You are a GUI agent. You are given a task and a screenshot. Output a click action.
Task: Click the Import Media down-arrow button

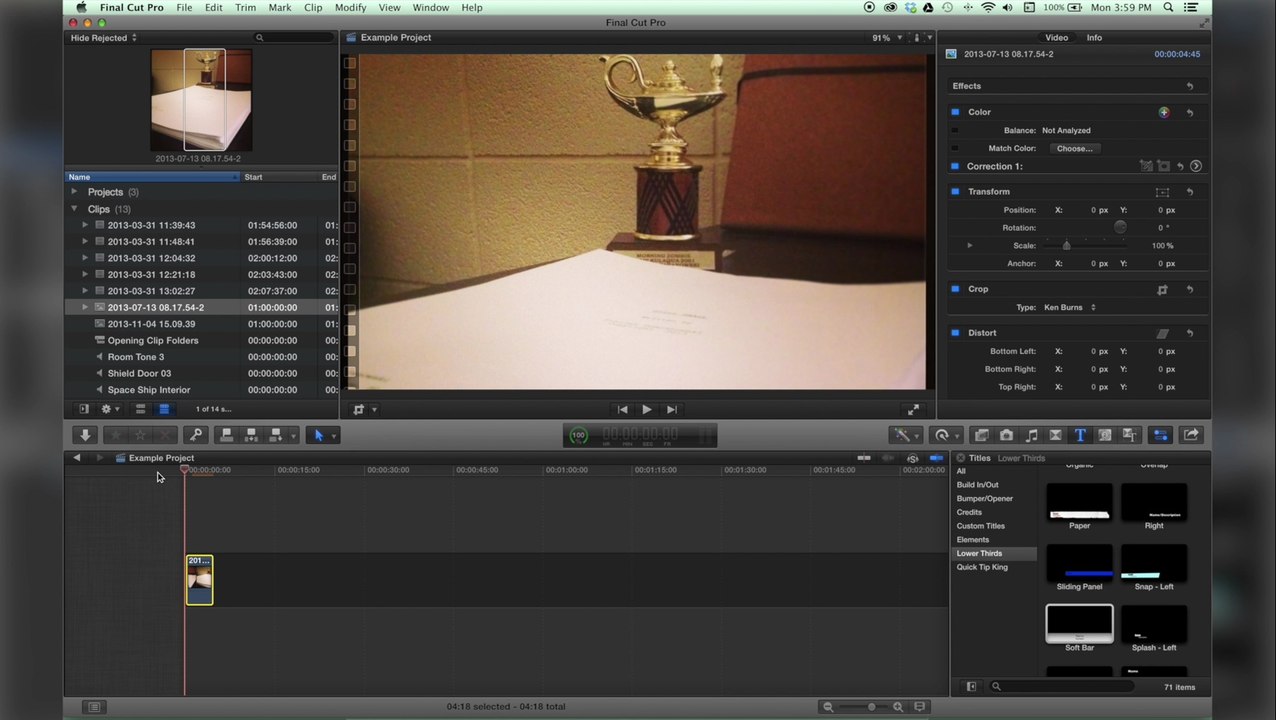(x=85, y=435)
